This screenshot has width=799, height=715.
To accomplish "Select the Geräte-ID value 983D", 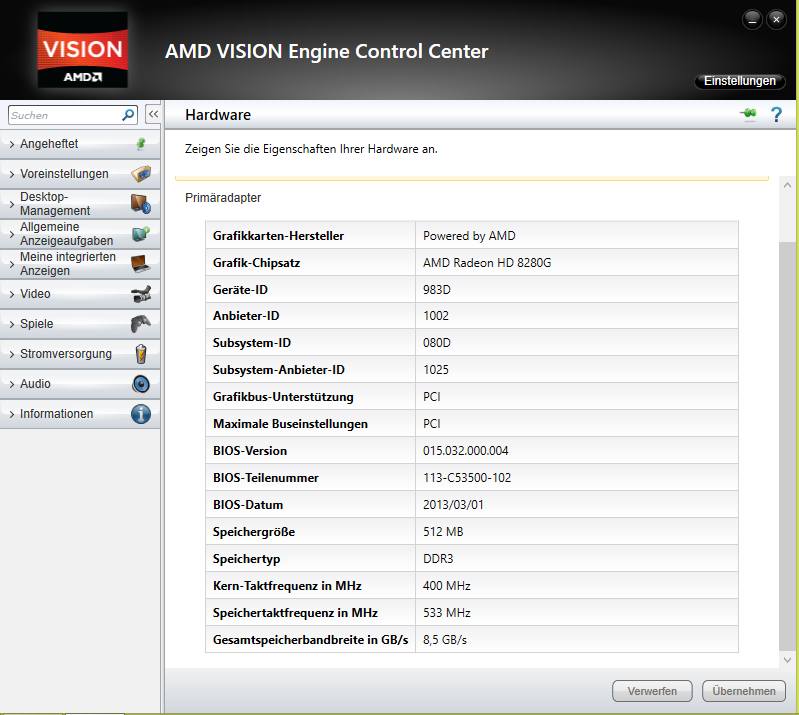I will point(437,290).
